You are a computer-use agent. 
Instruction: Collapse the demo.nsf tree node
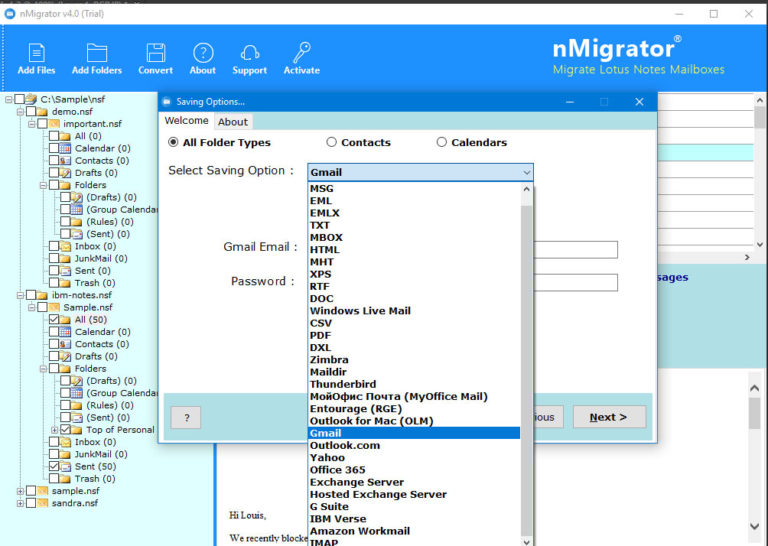point(20,112)
